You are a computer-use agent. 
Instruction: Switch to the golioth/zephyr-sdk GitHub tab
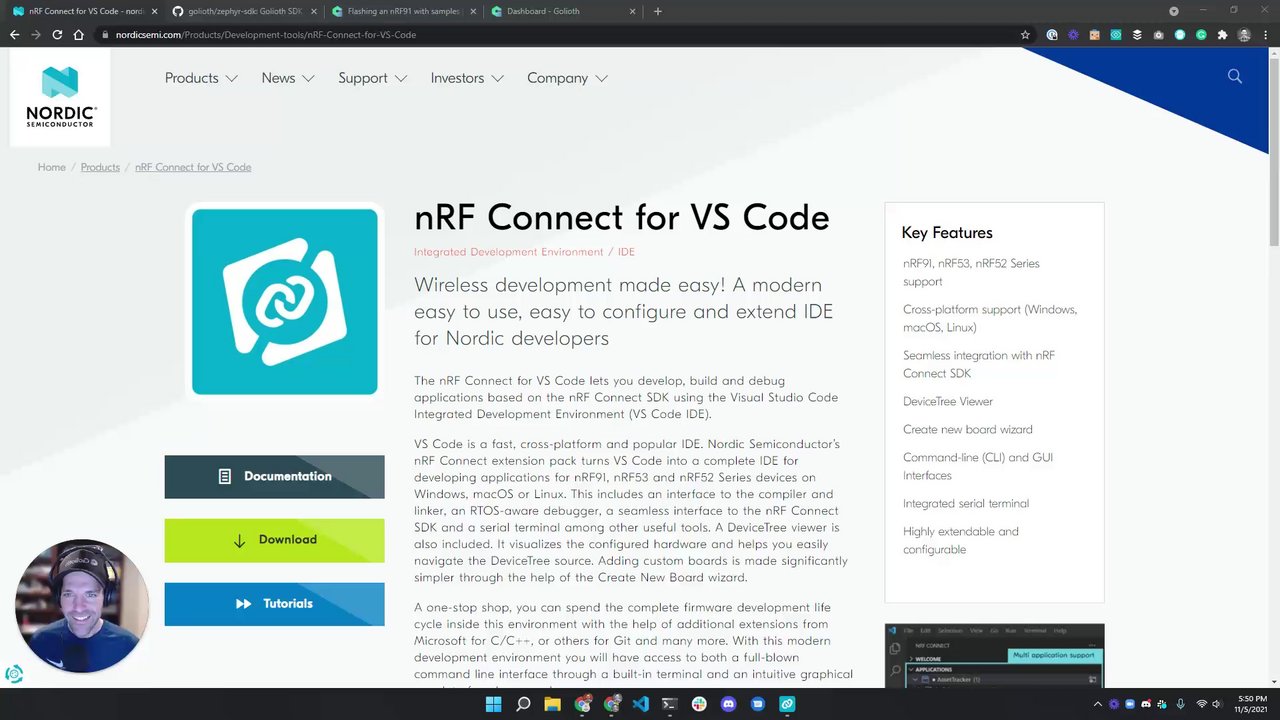point(244,11)
